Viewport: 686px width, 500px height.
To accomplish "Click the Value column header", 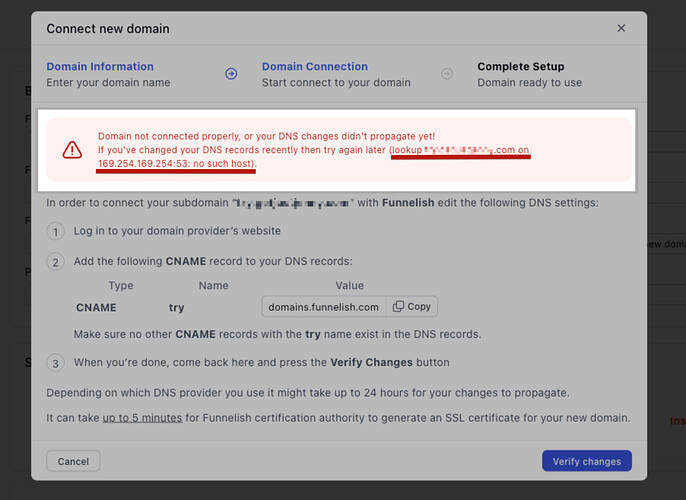I will [350, 285].
